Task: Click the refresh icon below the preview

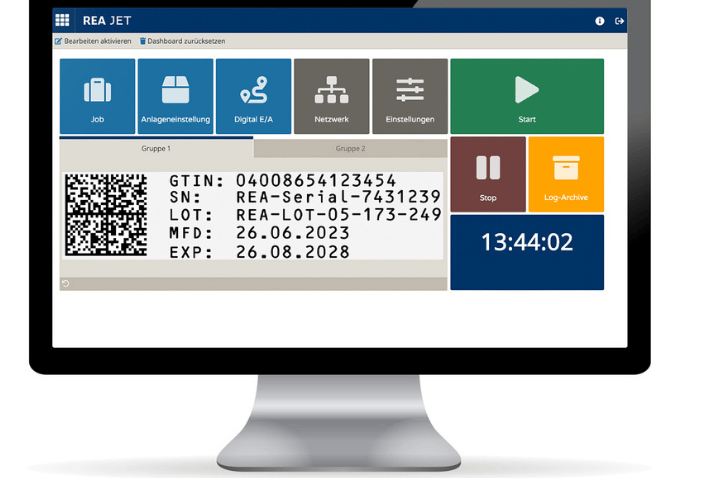Action: tap(66, 284)
